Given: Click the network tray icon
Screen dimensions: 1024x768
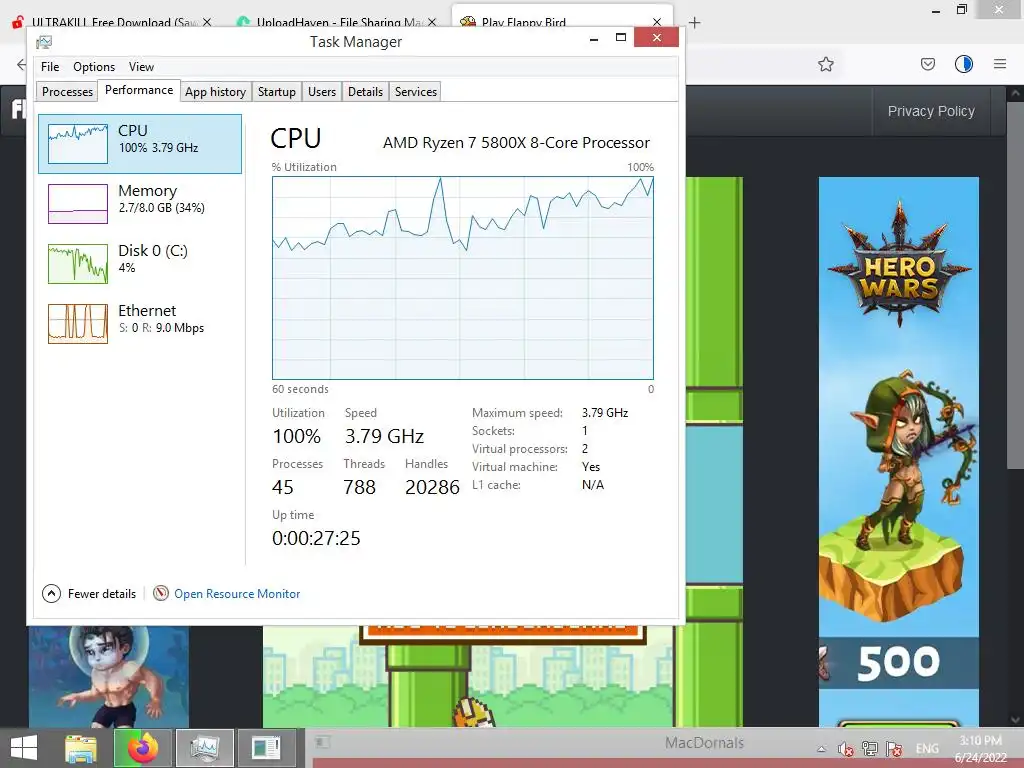Looking at the screenshot, I should [x=870, y=749].
